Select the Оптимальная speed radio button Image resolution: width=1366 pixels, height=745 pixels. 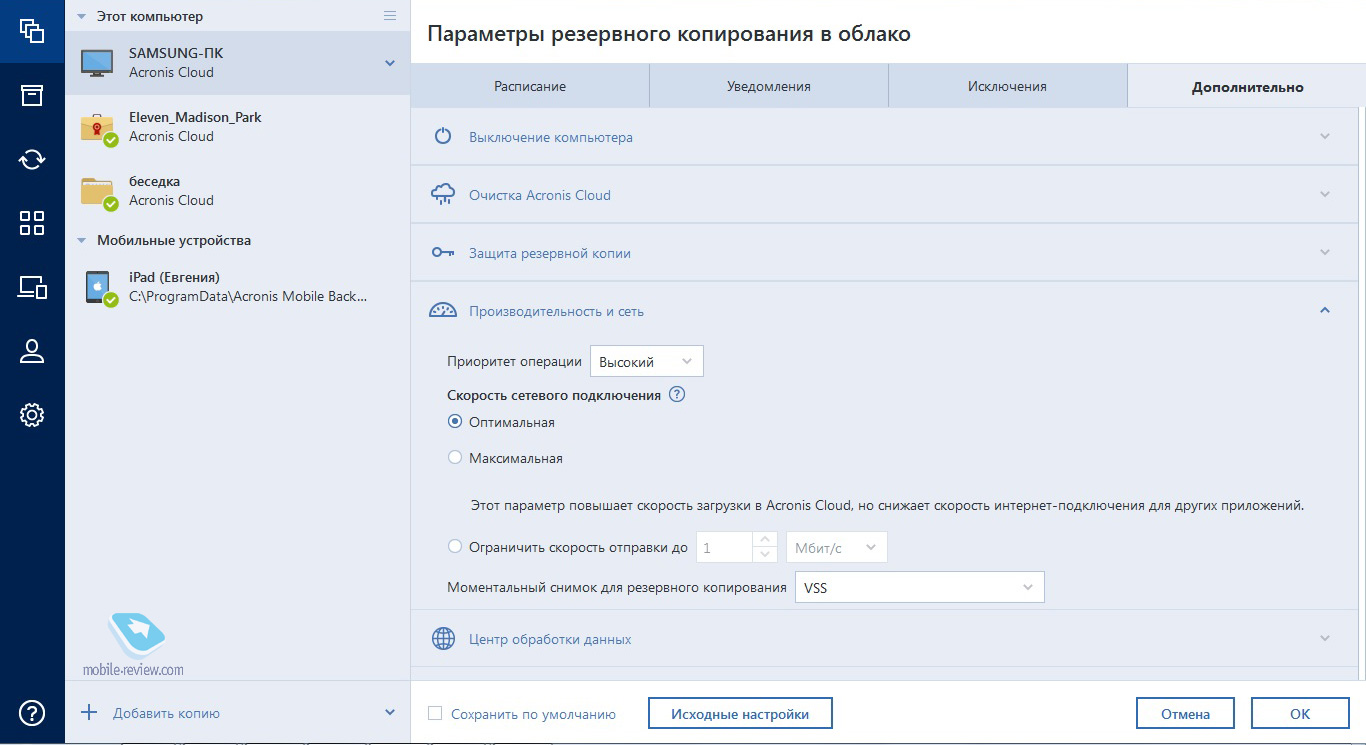coord(455,422)
